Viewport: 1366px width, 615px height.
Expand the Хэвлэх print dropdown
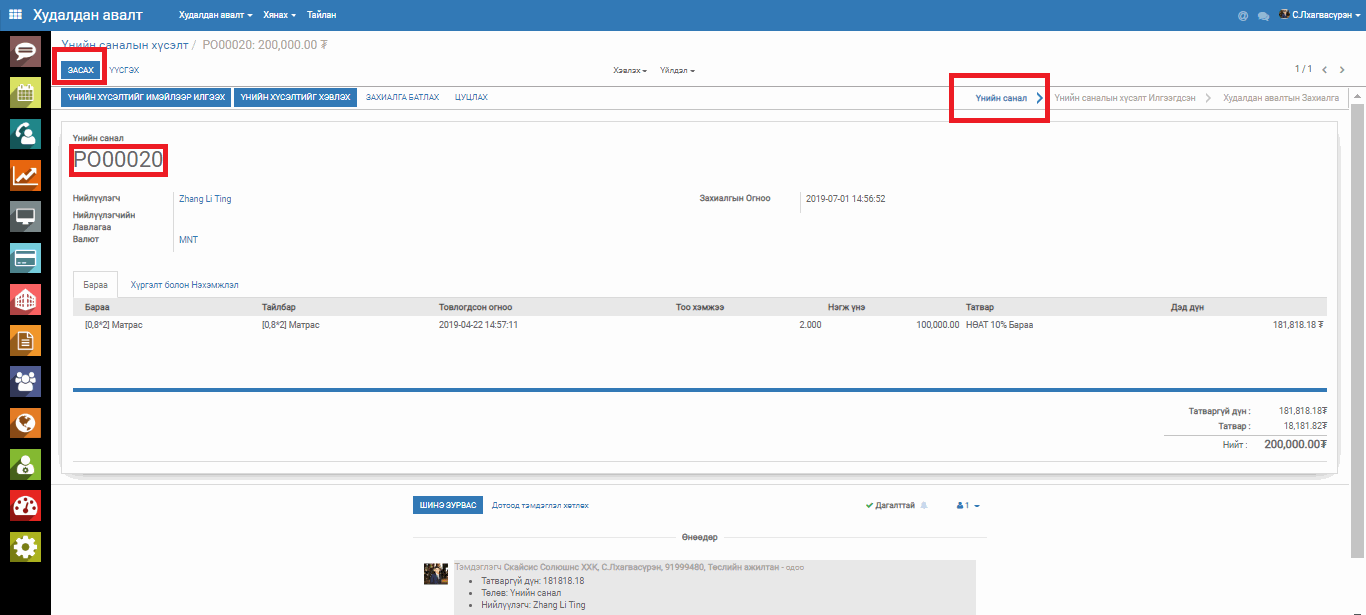(x=630, y=71)
